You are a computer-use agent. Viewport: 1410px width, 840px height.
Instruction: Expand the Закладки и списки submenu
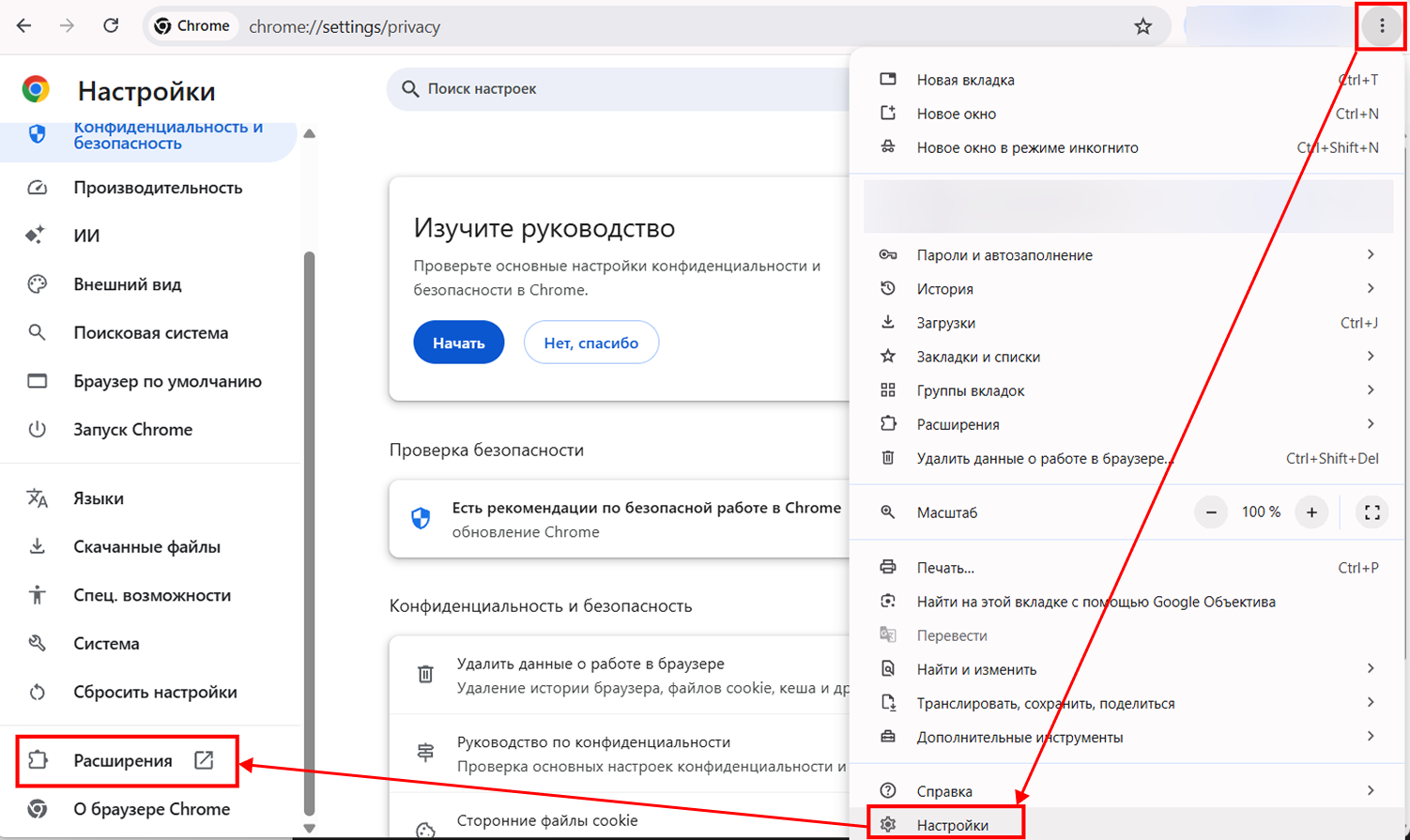pos(1371,356)
